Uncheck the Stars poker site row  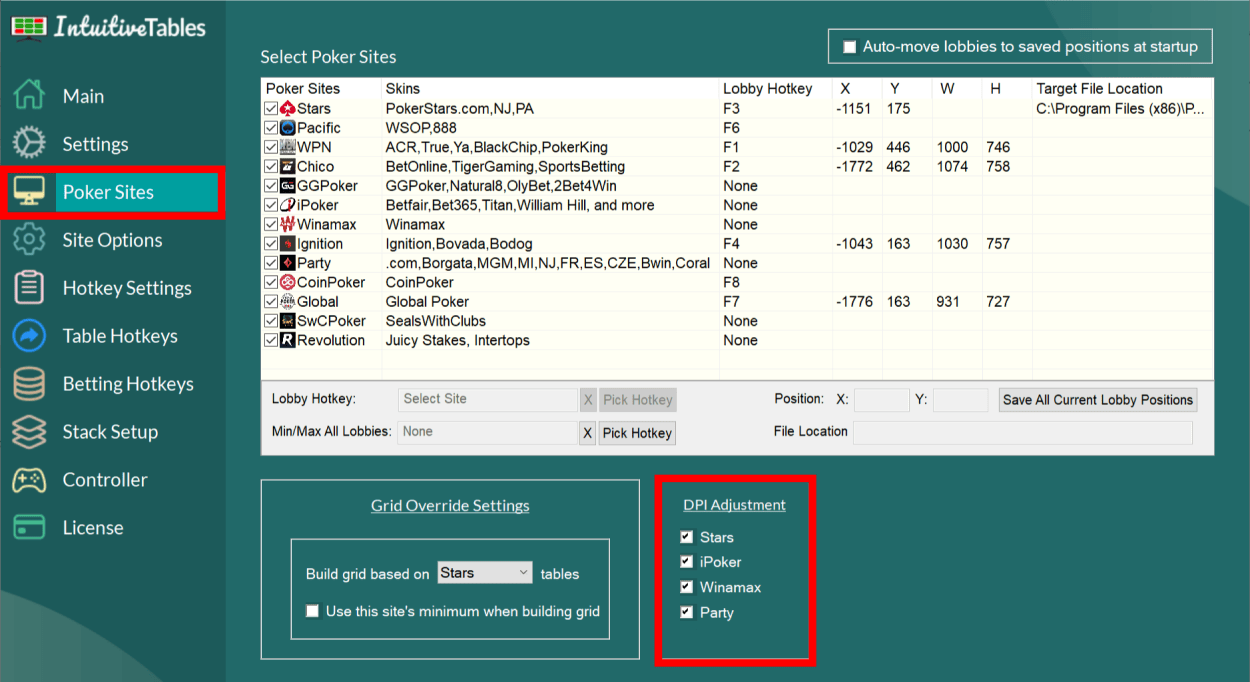click(x=271, y=108)
